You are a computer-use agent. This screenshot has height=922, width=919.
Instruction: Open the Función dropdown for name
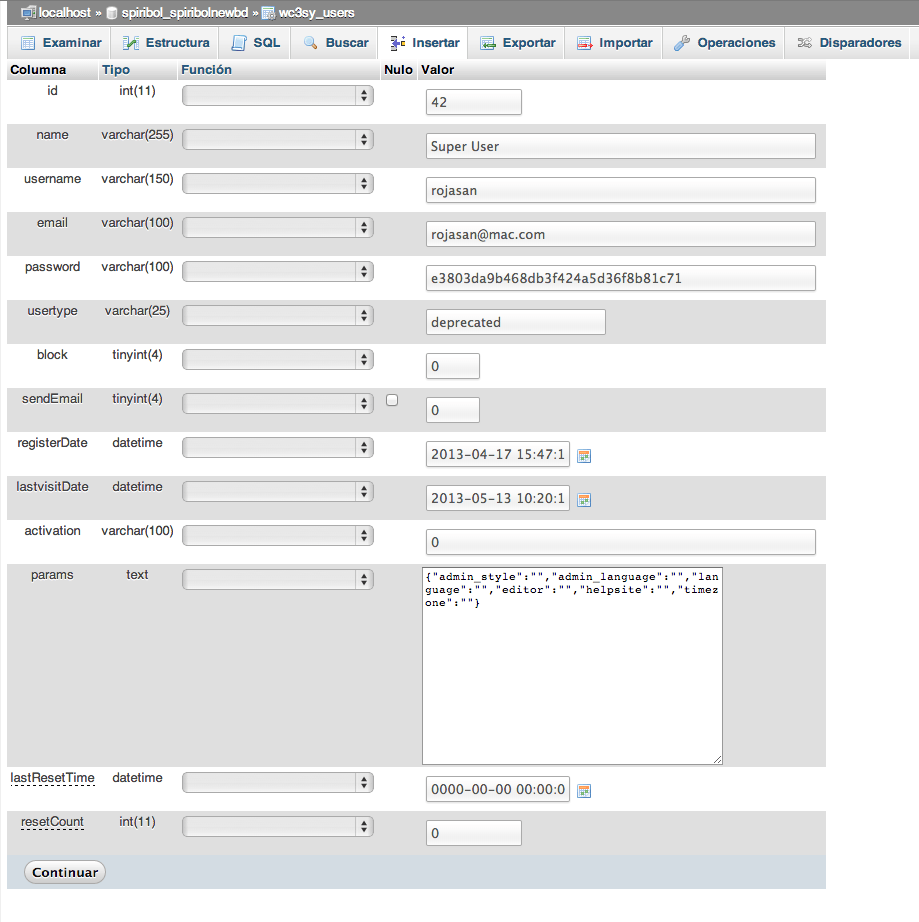coord(278,139)
